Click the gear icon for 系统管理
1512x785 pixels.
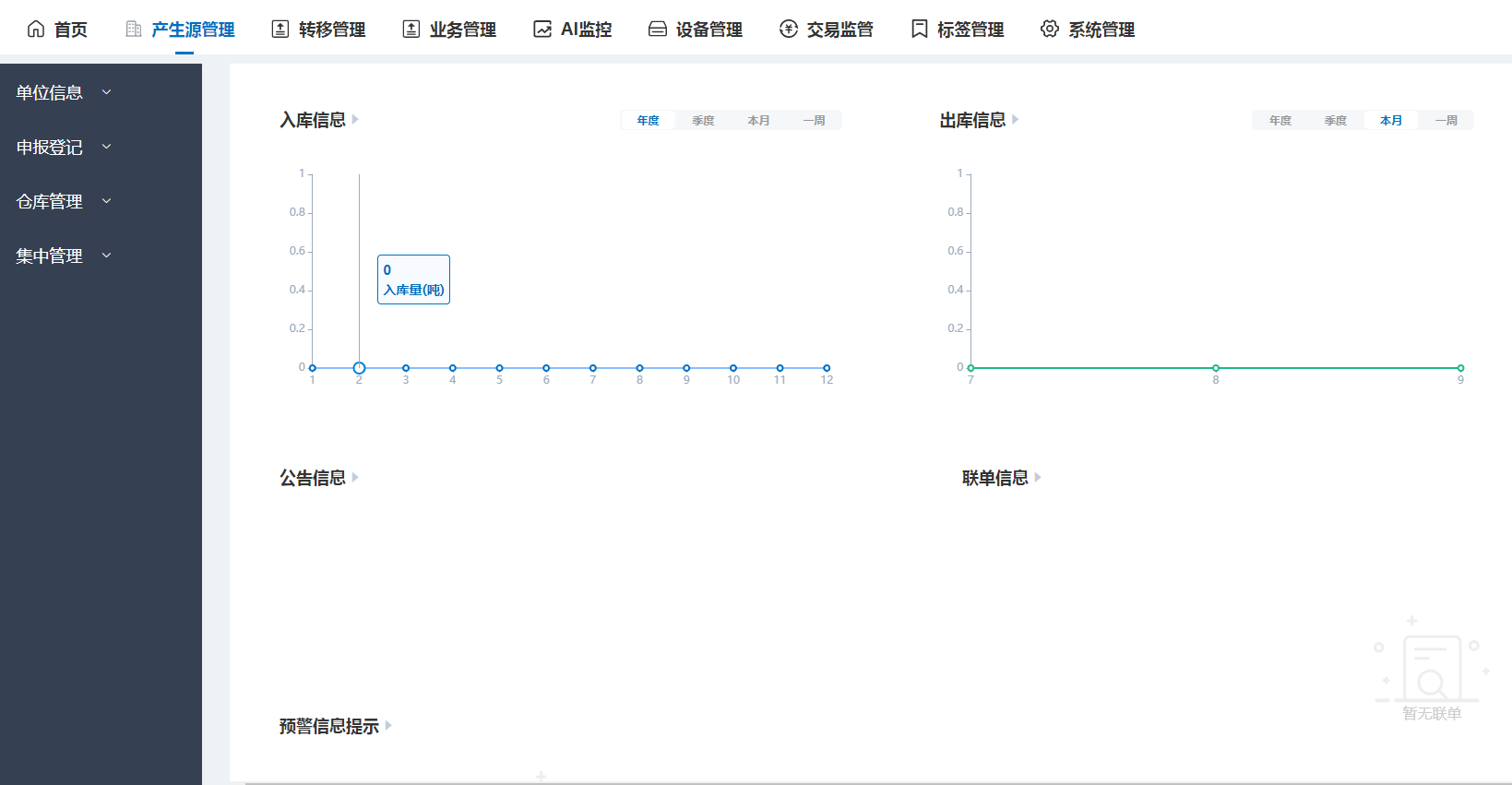pyautogui.click(x=1050, y=30)
